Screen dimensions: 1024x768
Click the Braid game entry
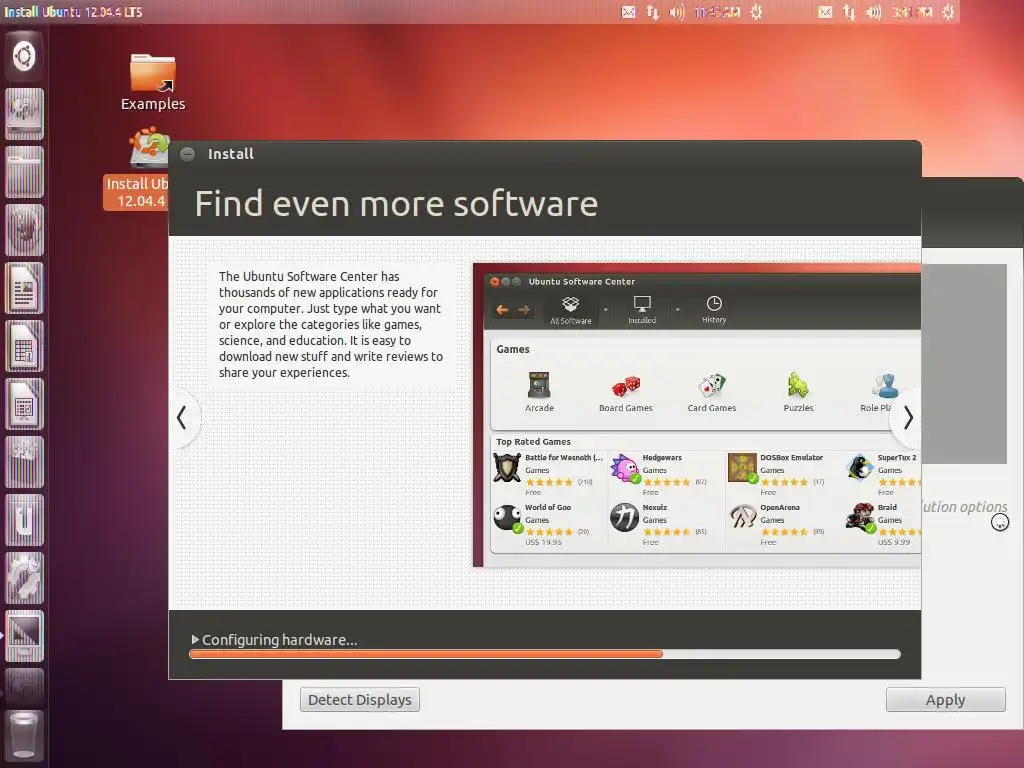(x=883, y=524)
